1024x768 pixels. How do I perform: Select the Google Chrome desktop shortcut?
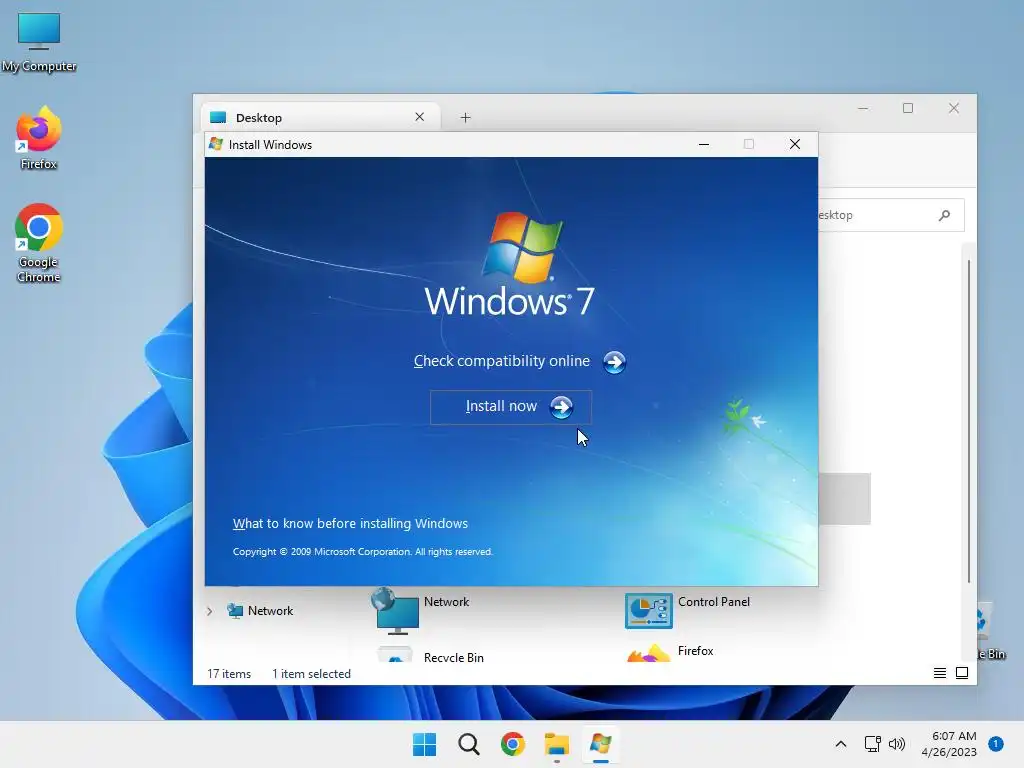pos(39,243)
